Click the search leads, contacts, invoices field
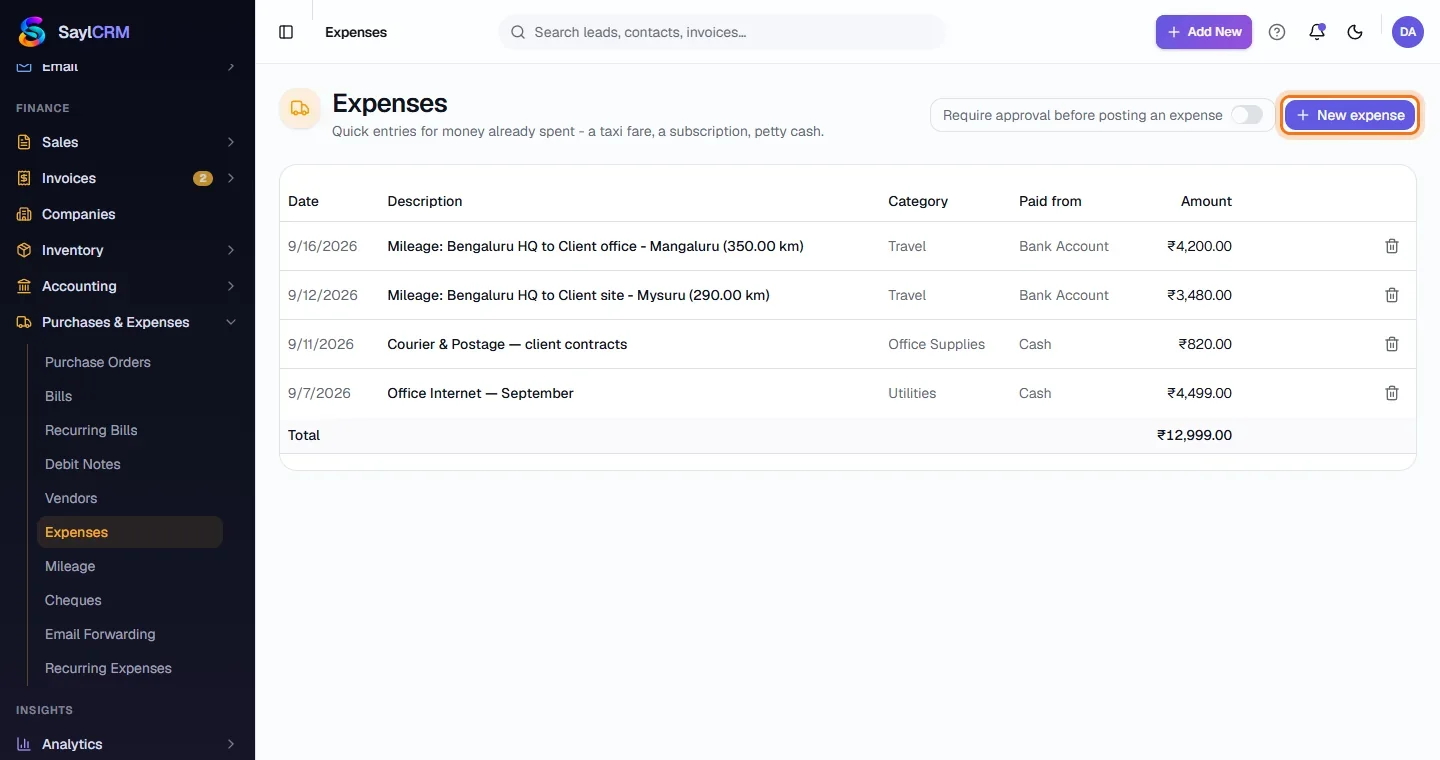Viewport: 1440px width, 760px height. tap(722, 32)
